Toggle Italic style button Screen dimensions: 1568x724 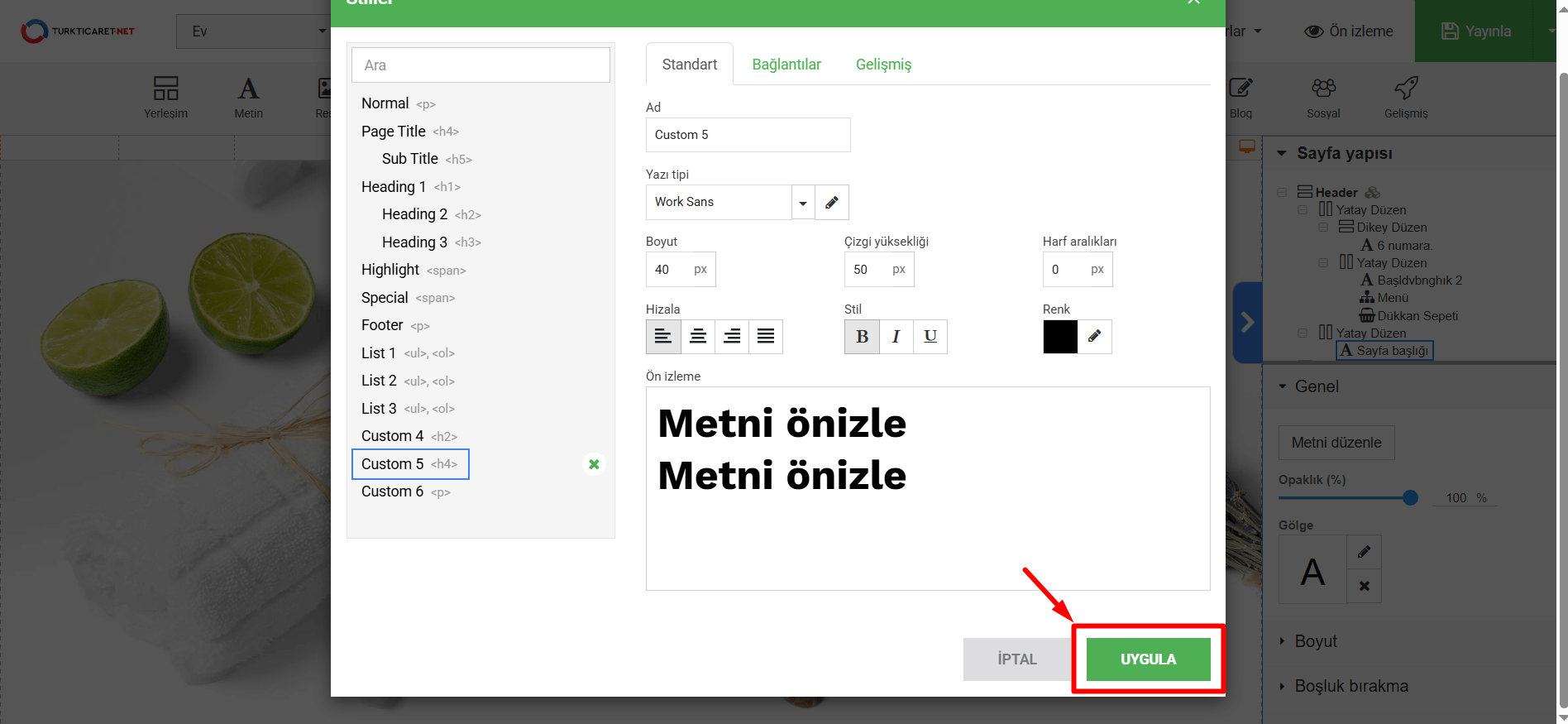pyautogui.click(x=896, y=337)
